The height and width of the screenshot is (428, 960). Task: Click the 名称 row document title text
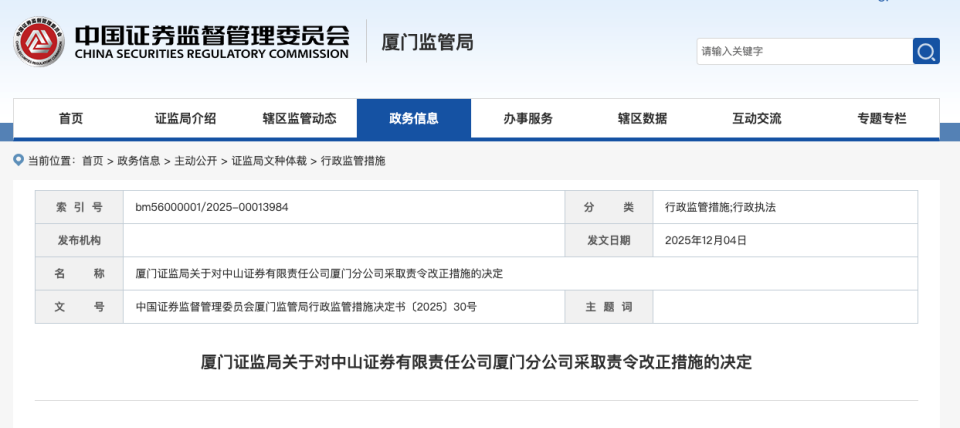click(x=319, y=274)
